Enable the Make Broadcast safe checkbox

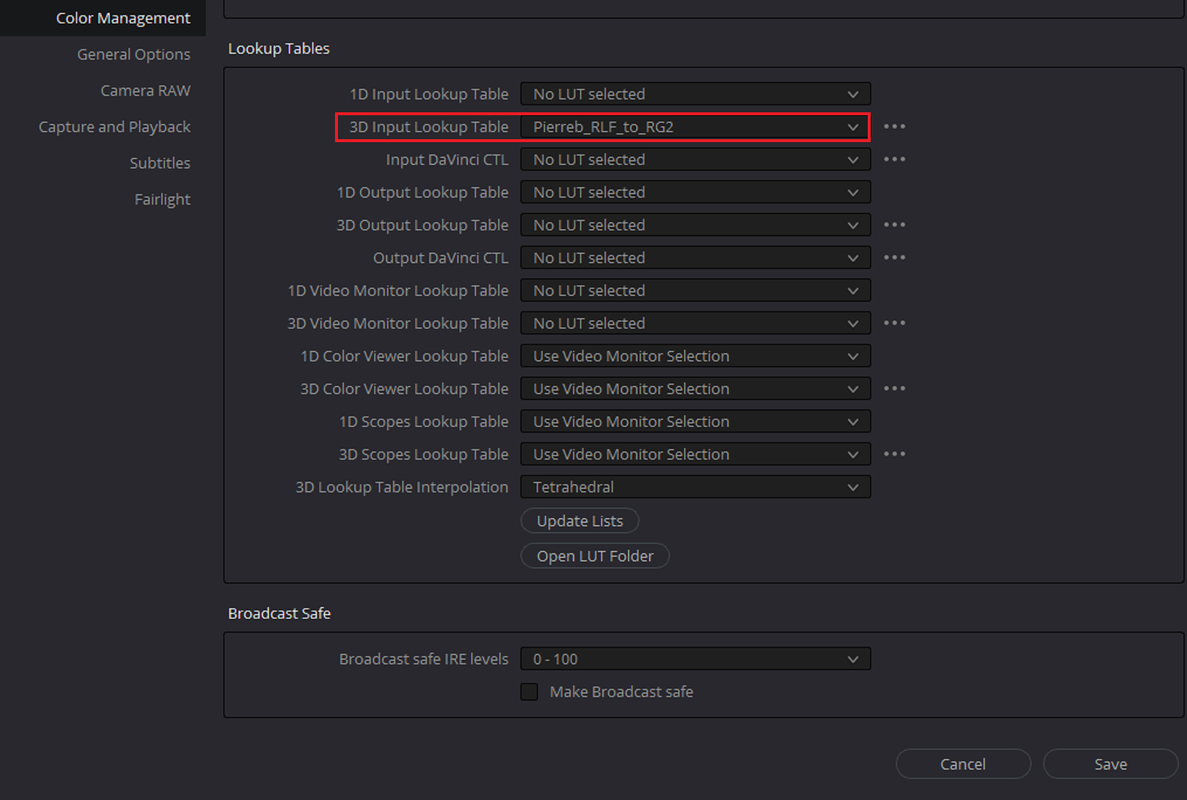529,692
